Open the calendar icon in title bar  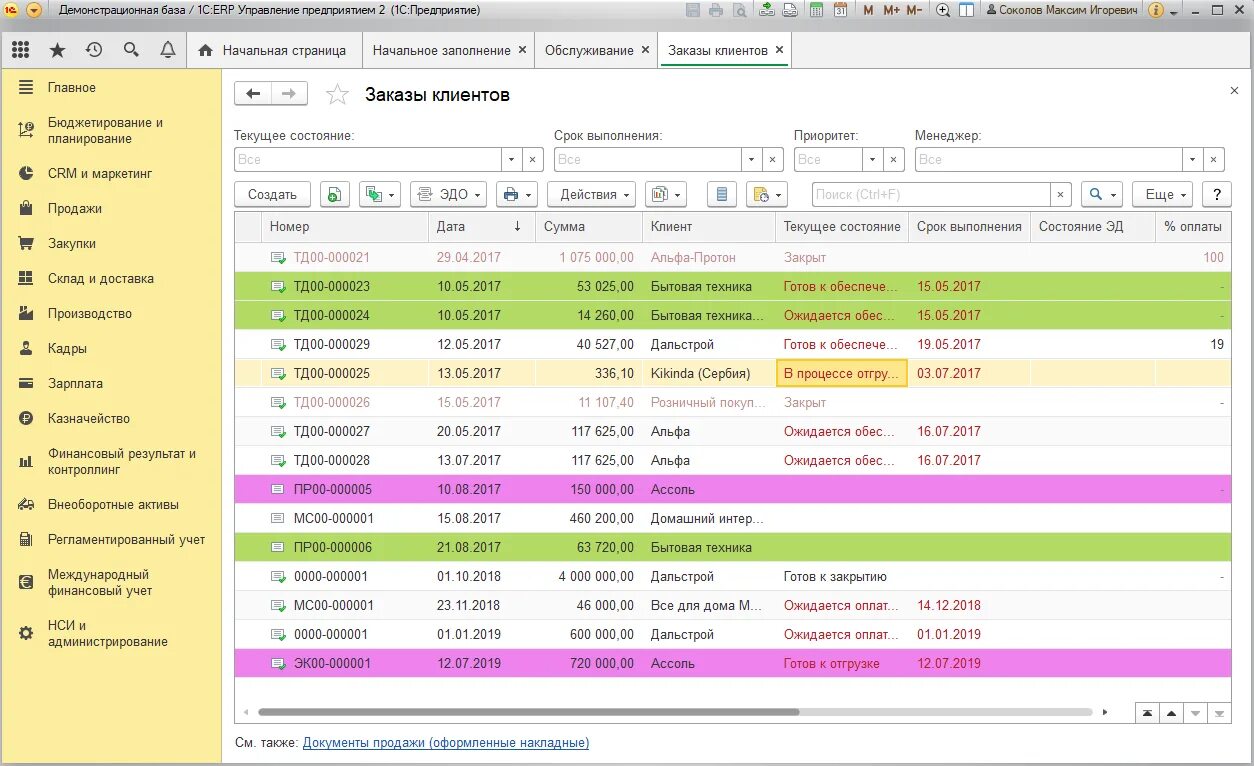click(840, 10)
